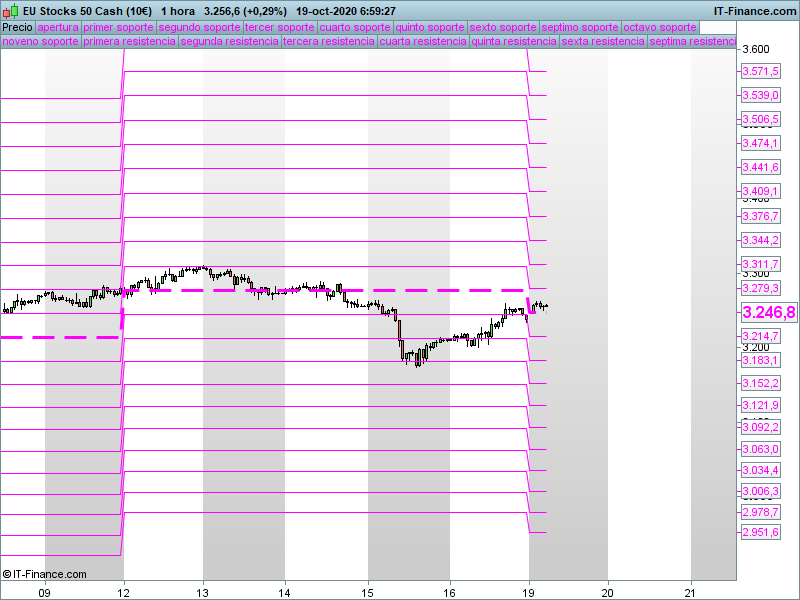Click date 19 on the time axis

[x=529, y=590]
